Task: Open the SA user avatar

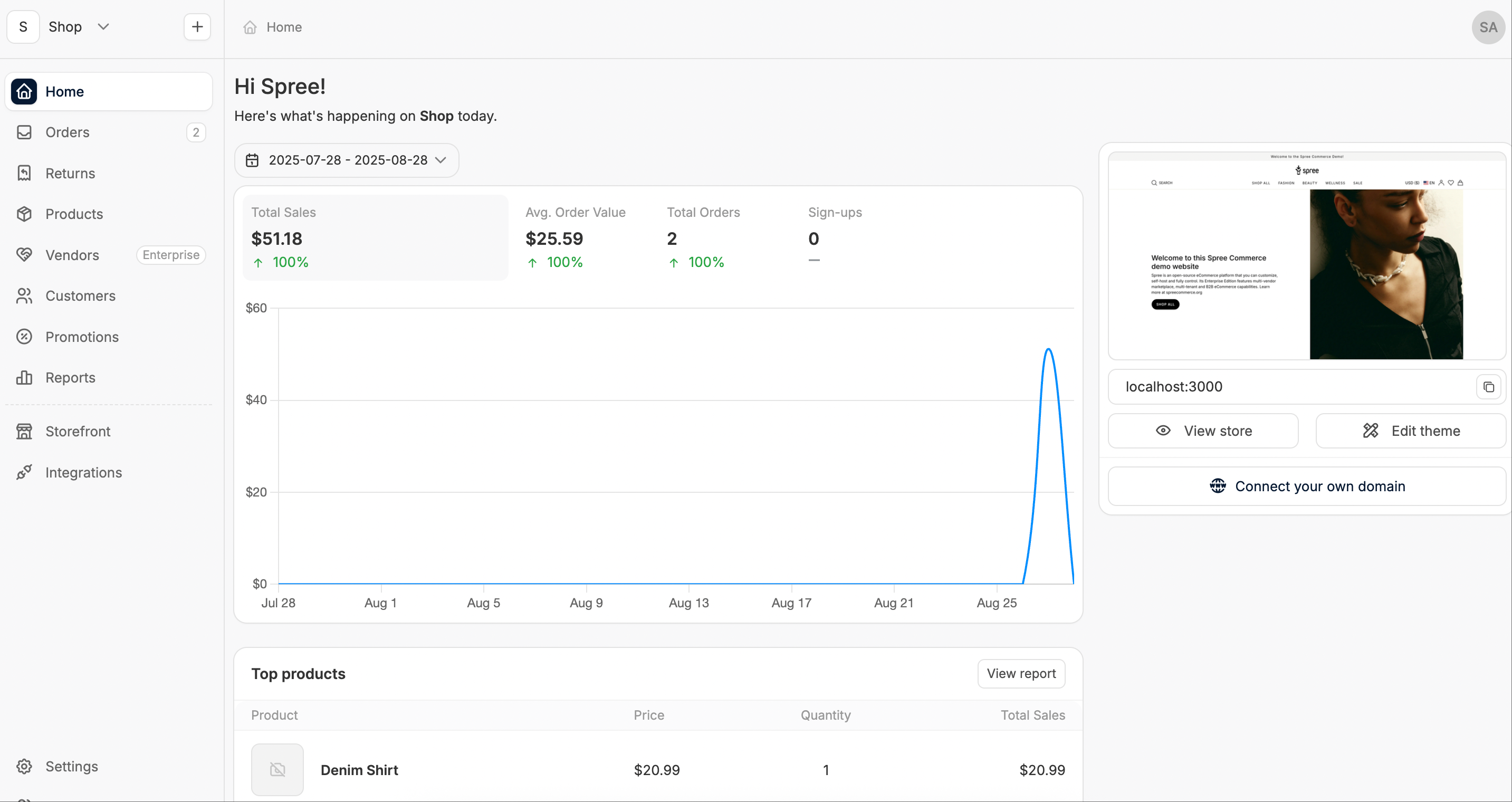Action: click(1488, 27)
